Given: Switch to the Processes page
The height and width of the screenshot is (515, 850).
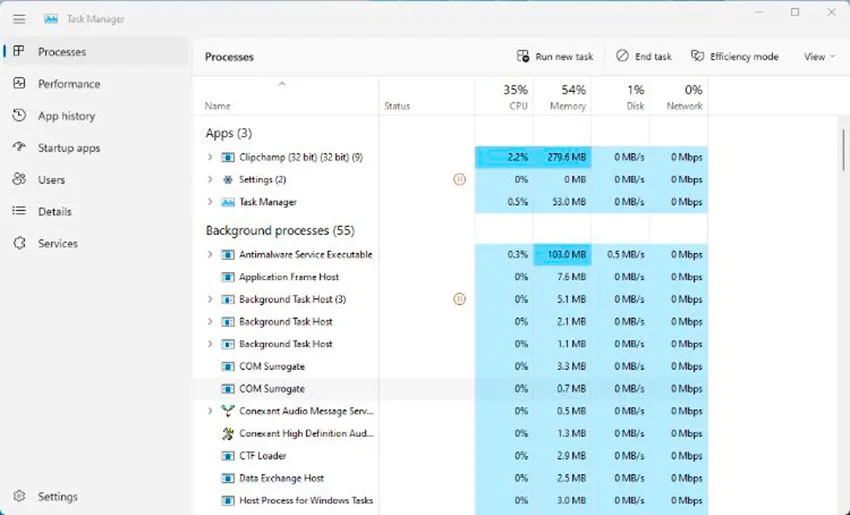Looking at the screenshot, I should [x=96, y=52].
